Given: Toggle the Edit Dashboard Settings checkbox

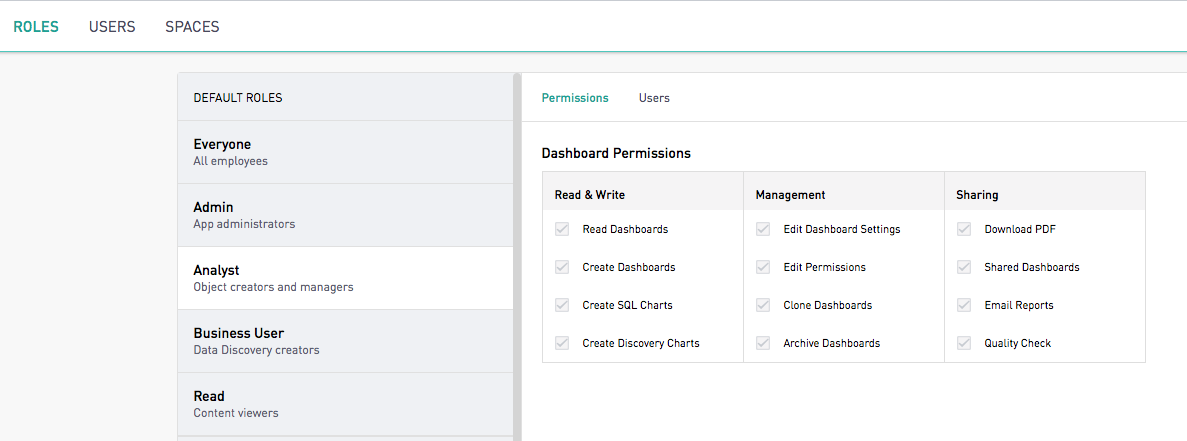Looking at the screenshot, I should [x=763, y=229].
